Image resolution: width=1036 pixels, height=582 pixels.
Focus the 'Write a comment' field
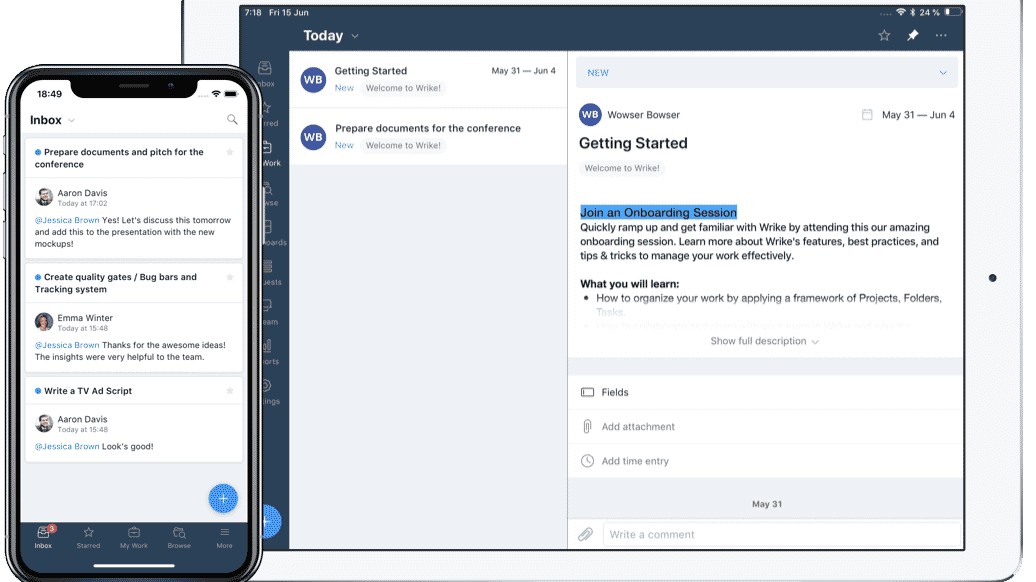pos(782,534)
